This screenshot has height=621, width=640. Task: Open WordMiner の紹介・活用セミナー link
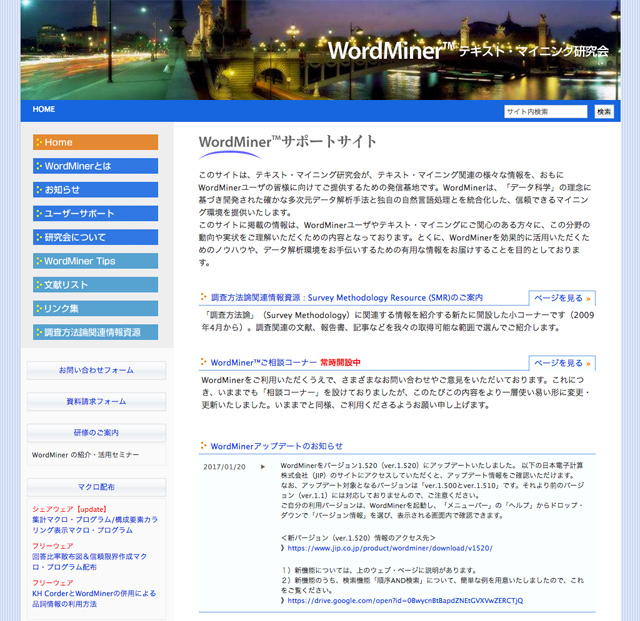pyautogui.click(x=85, y=455)
